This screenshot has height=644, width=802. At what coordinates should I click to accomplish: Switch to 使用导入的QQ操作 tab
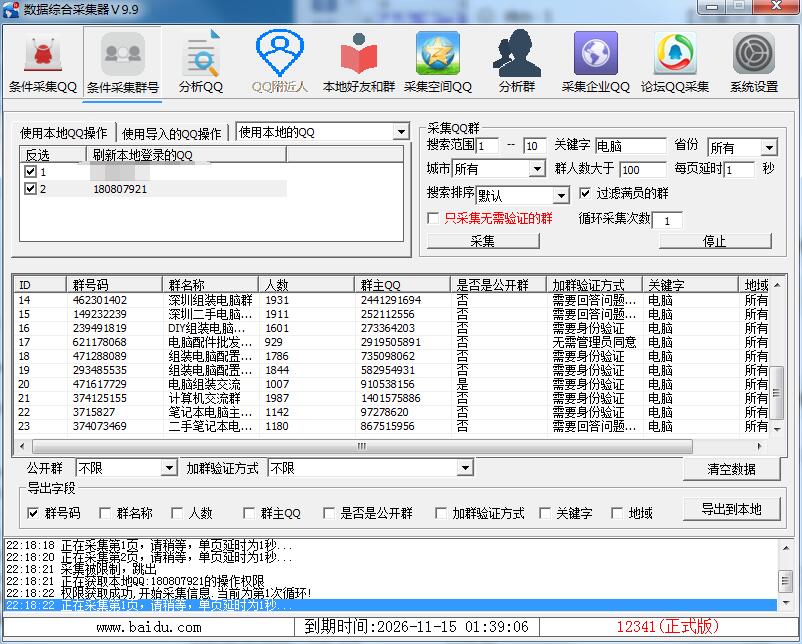point(171,134)
